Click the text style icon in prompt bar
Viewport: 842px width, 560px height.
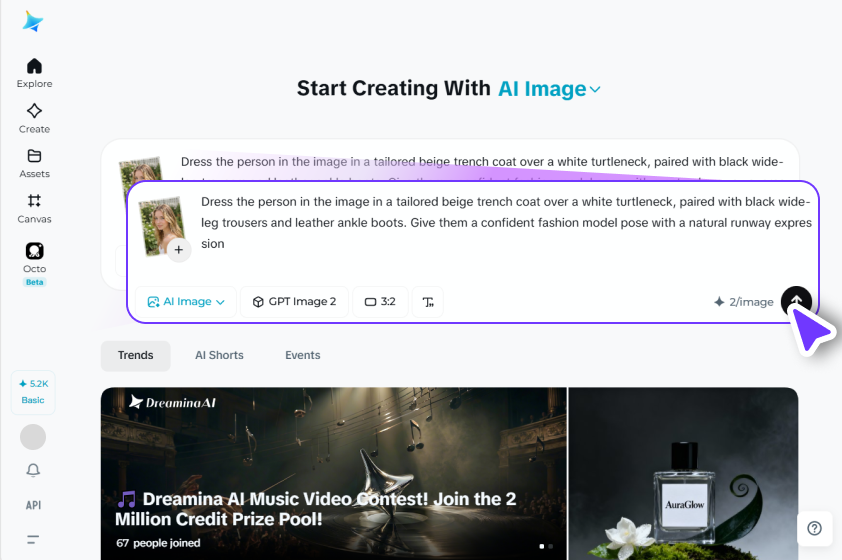tap(428, 302)
